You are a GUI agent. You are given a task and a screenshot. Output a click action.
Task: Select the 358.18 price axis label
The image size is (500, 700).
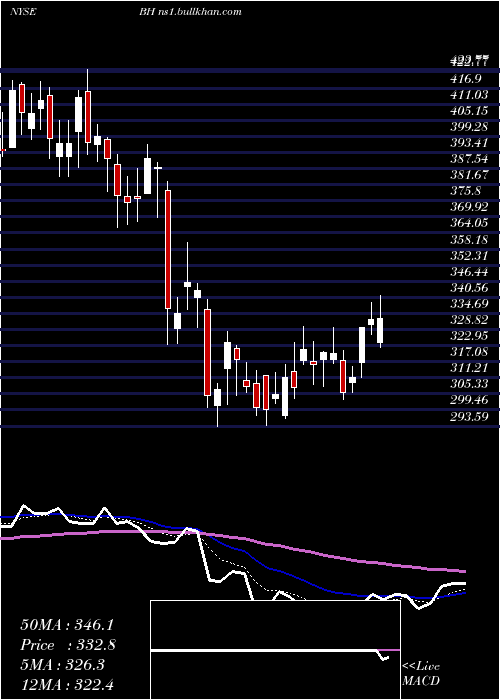pos(470,240)
